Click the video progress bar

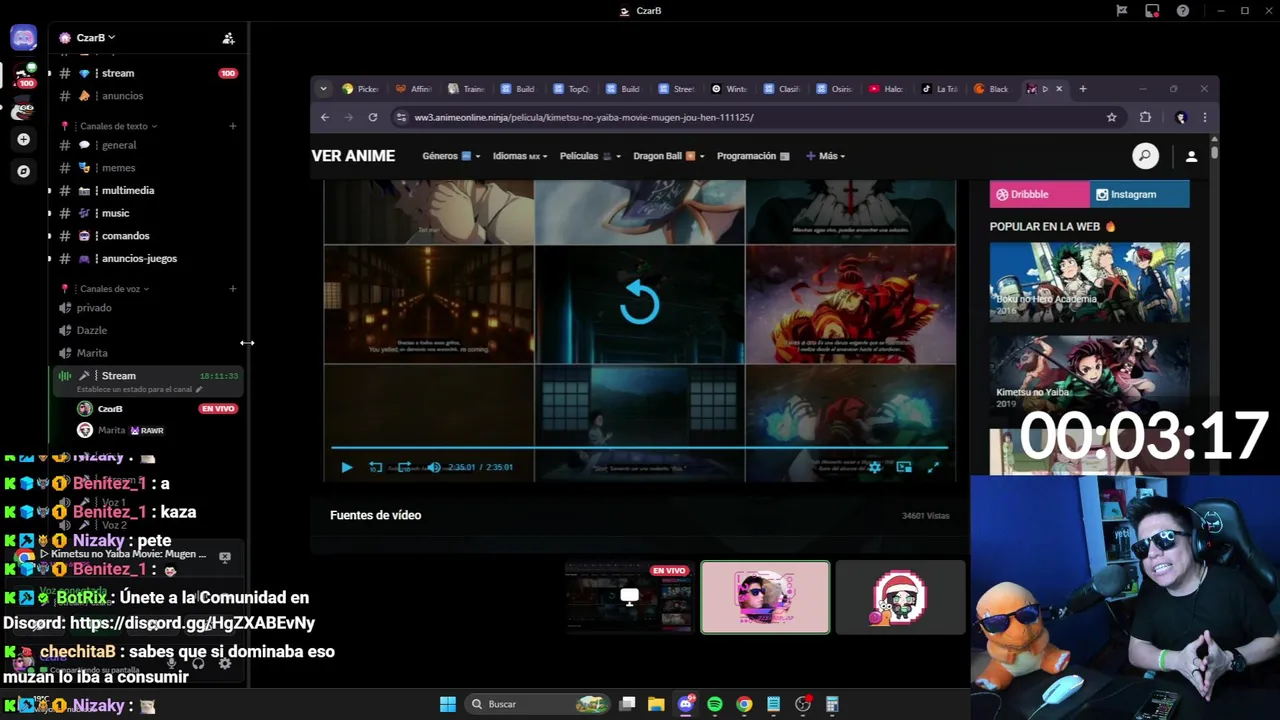pyautogui.click(x=639, y=448)
